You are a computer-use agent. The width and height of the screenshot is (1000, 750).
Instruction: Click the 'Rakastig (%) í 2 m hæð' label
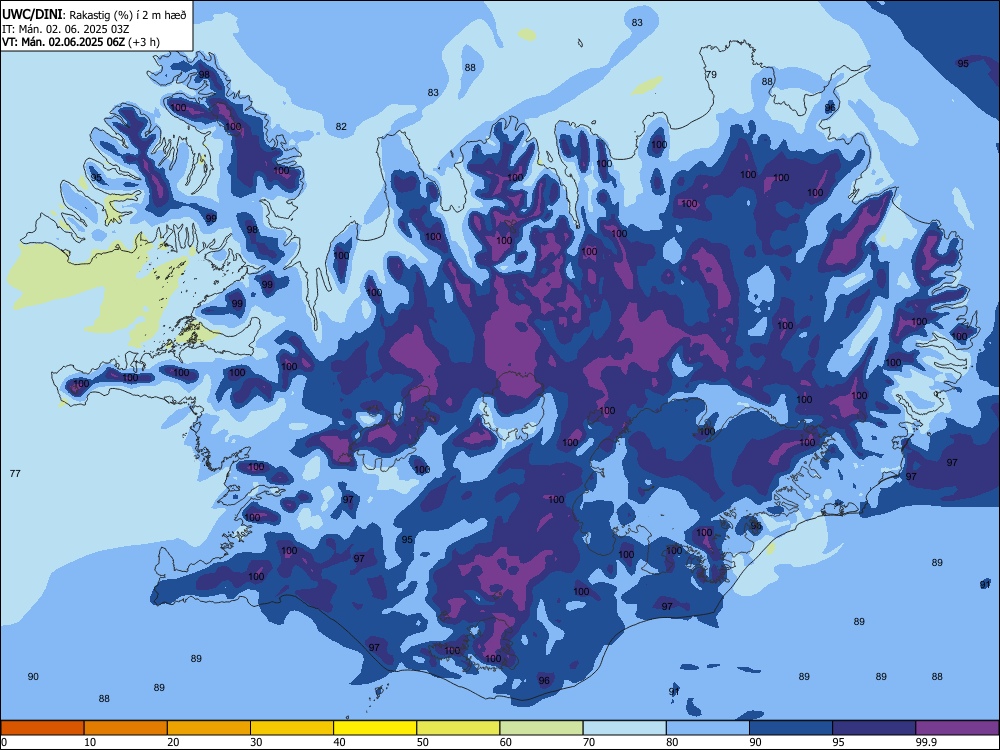[128, 15]
